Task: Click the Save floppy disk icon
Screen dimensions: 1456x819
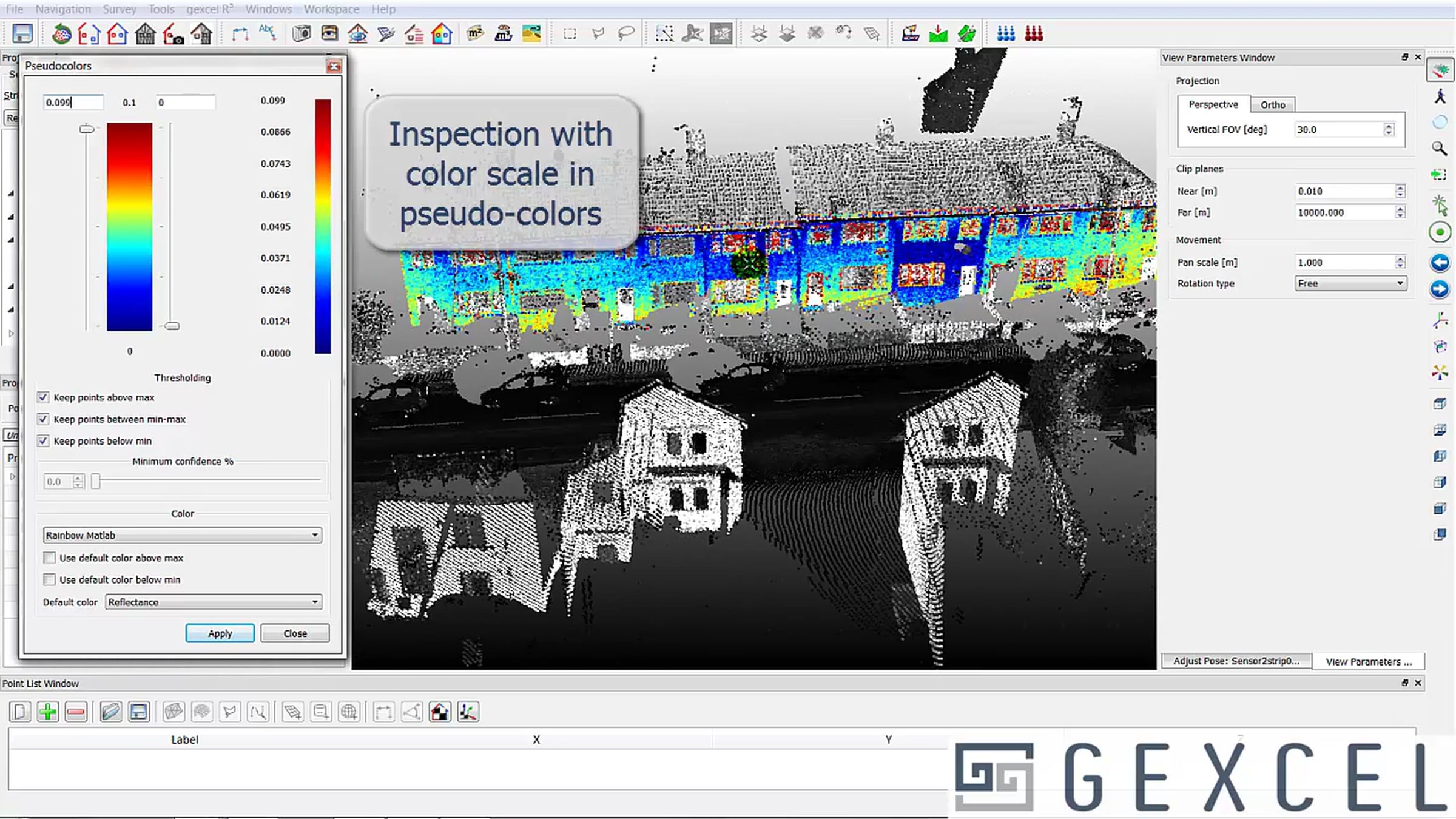Action: coord(22,33)
